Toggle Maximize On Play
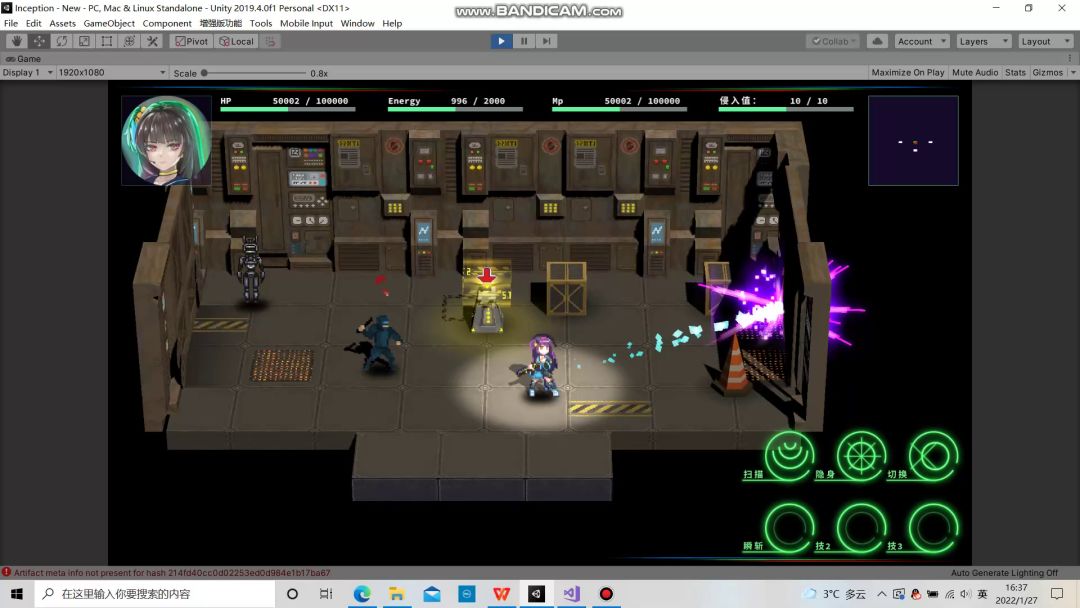The width and height of the screenshot is (1080, 608). (907, 73)
